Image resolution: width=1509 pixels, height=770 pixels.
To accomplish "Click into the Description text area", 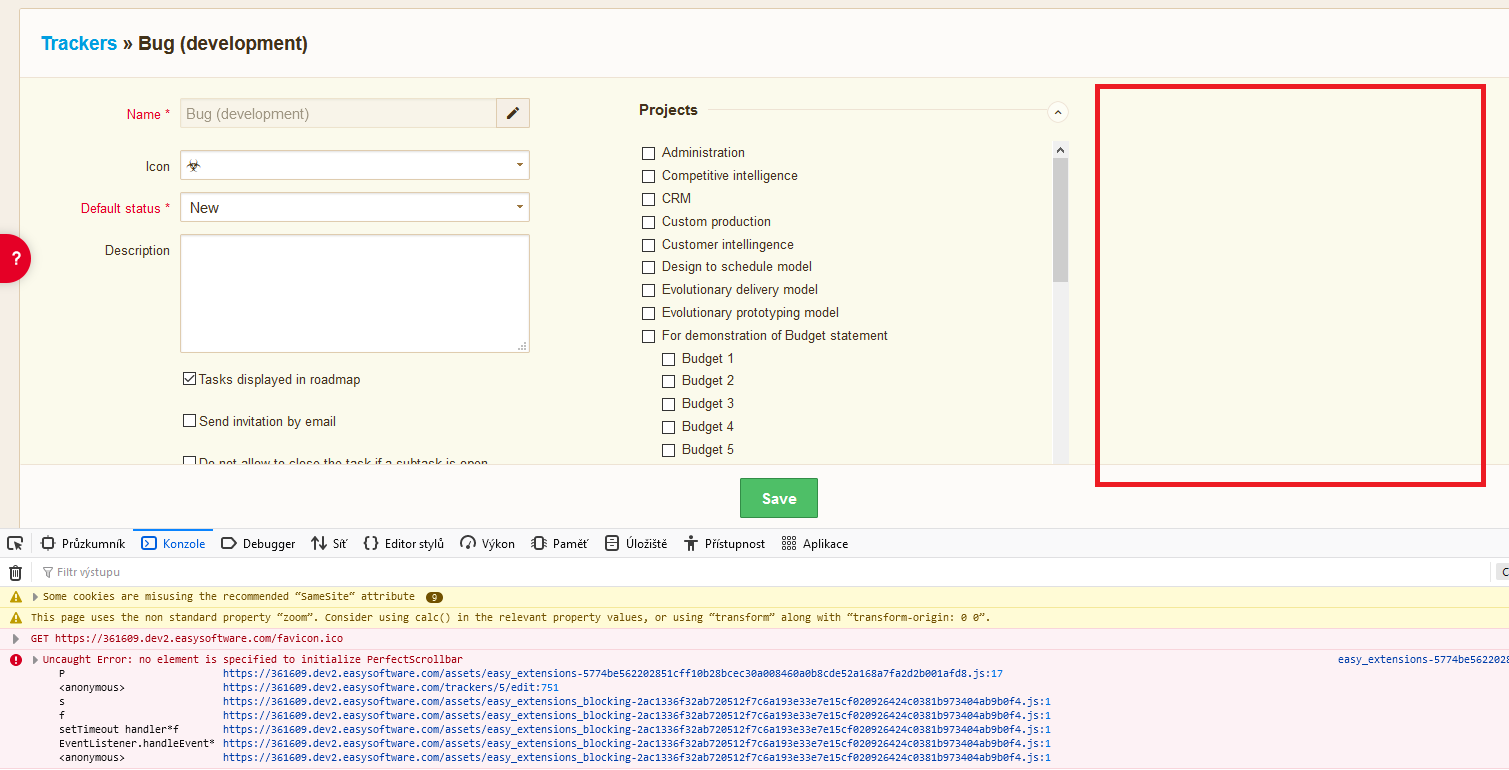I will [354, 293].
